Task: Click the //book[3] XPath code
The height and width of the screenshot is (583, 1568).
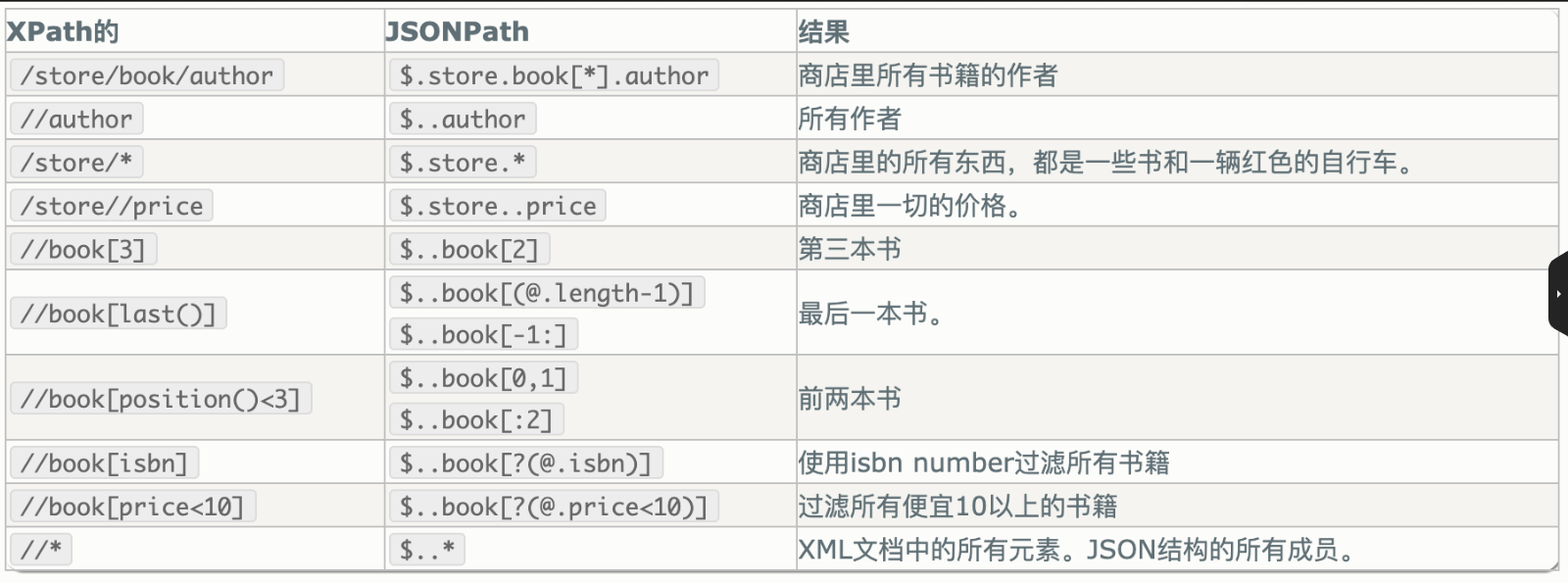Action: click(83, 249)
